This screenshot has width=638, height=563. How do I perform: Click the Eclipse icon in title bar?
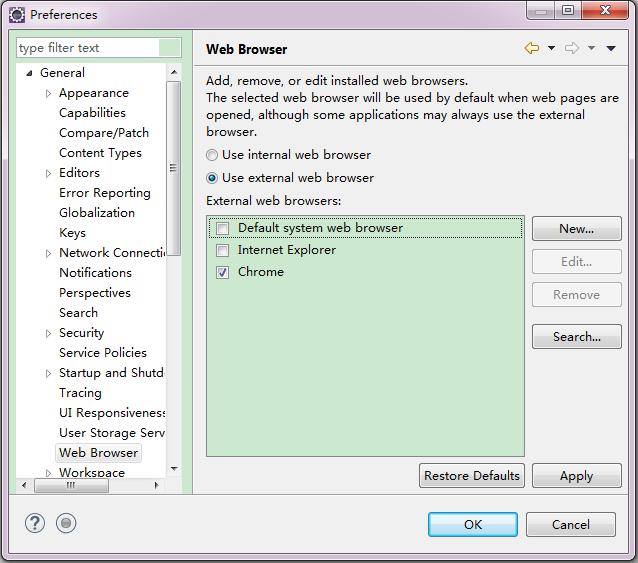(17, 15)
